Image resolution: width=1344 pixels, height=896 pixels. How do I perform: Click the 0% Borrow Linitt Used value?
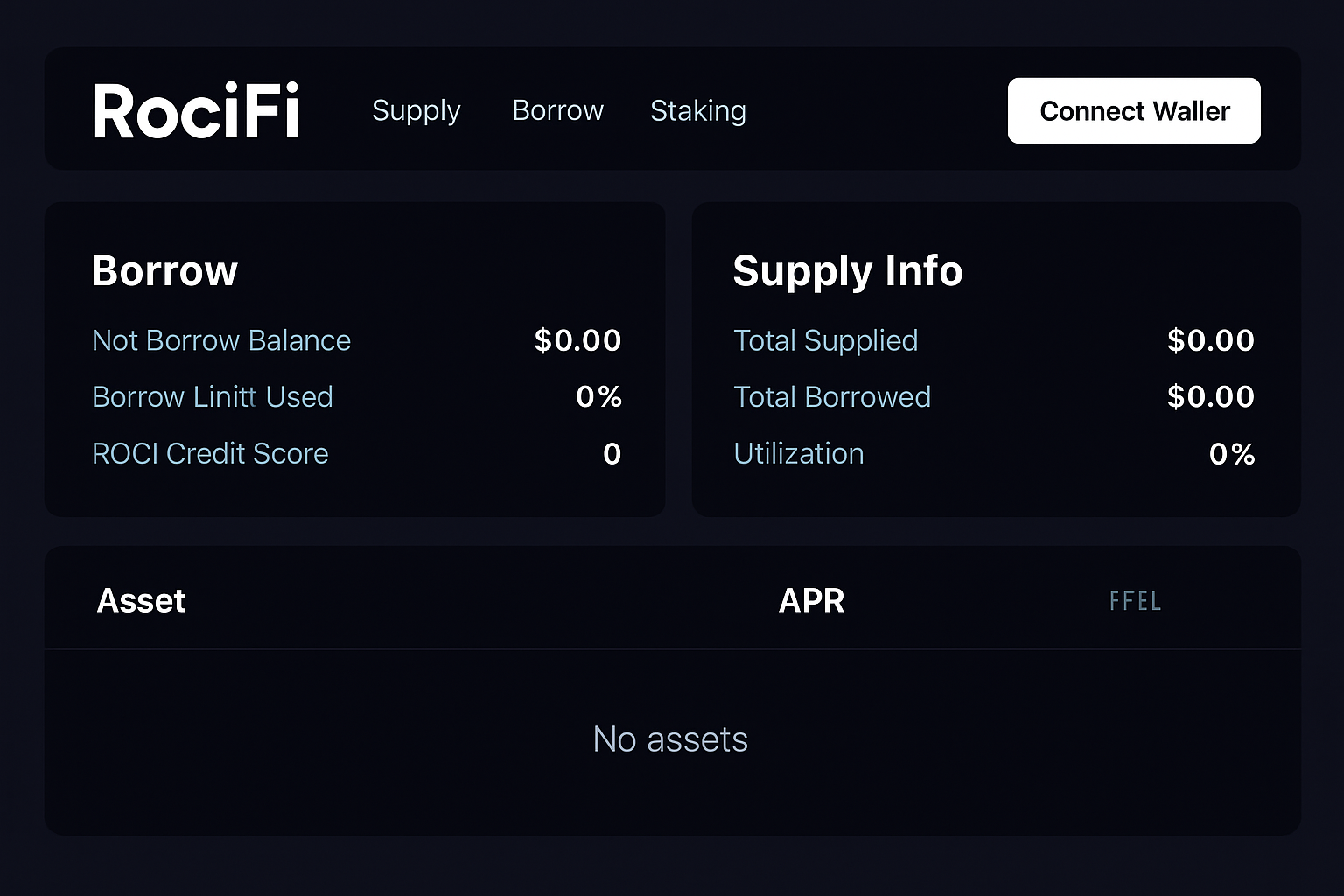tap(598, 397)
